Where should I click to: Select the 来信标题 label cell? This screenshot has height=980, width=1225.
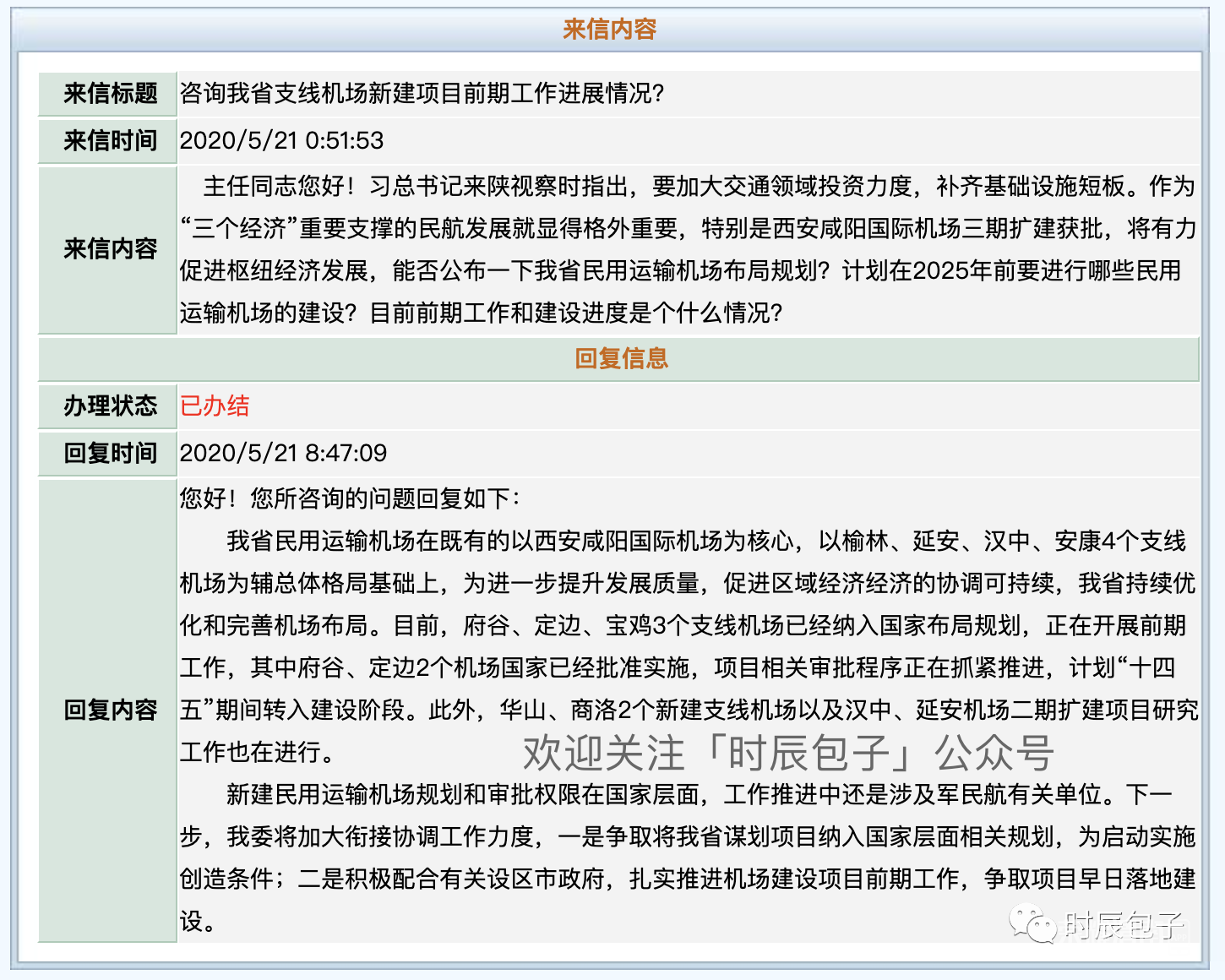[110, 93]
